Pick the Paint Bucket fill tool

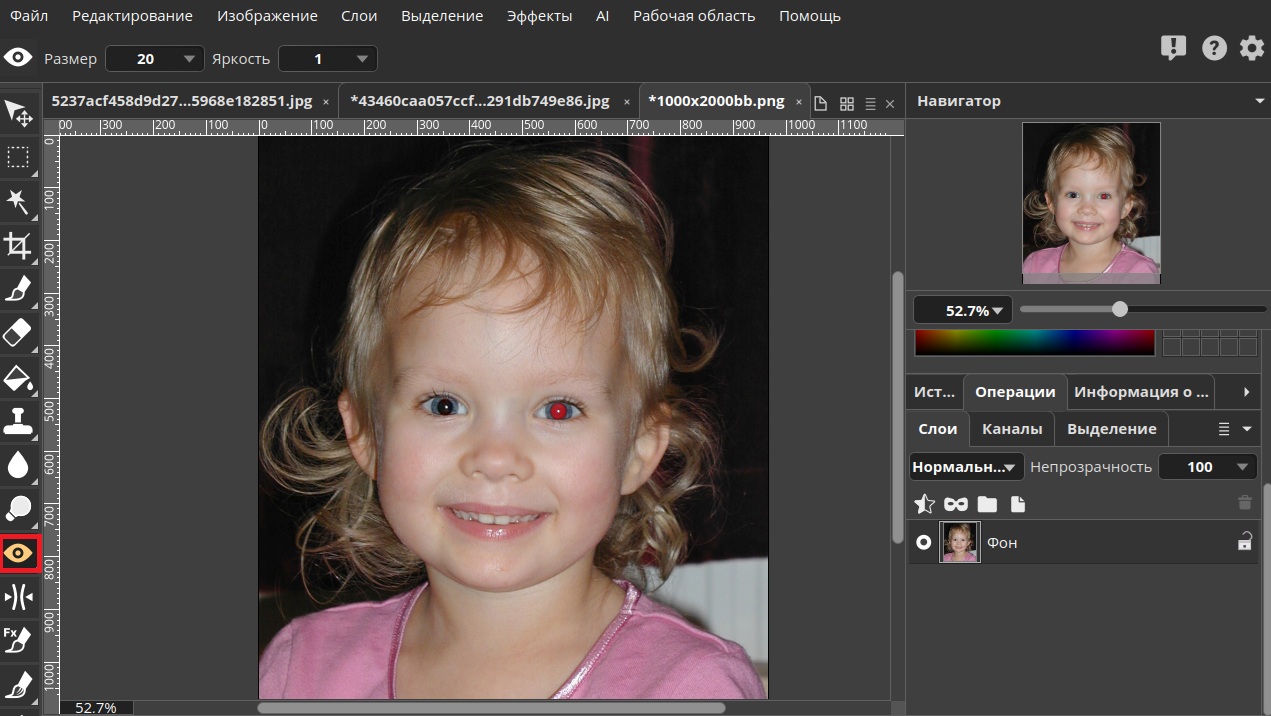18,378
